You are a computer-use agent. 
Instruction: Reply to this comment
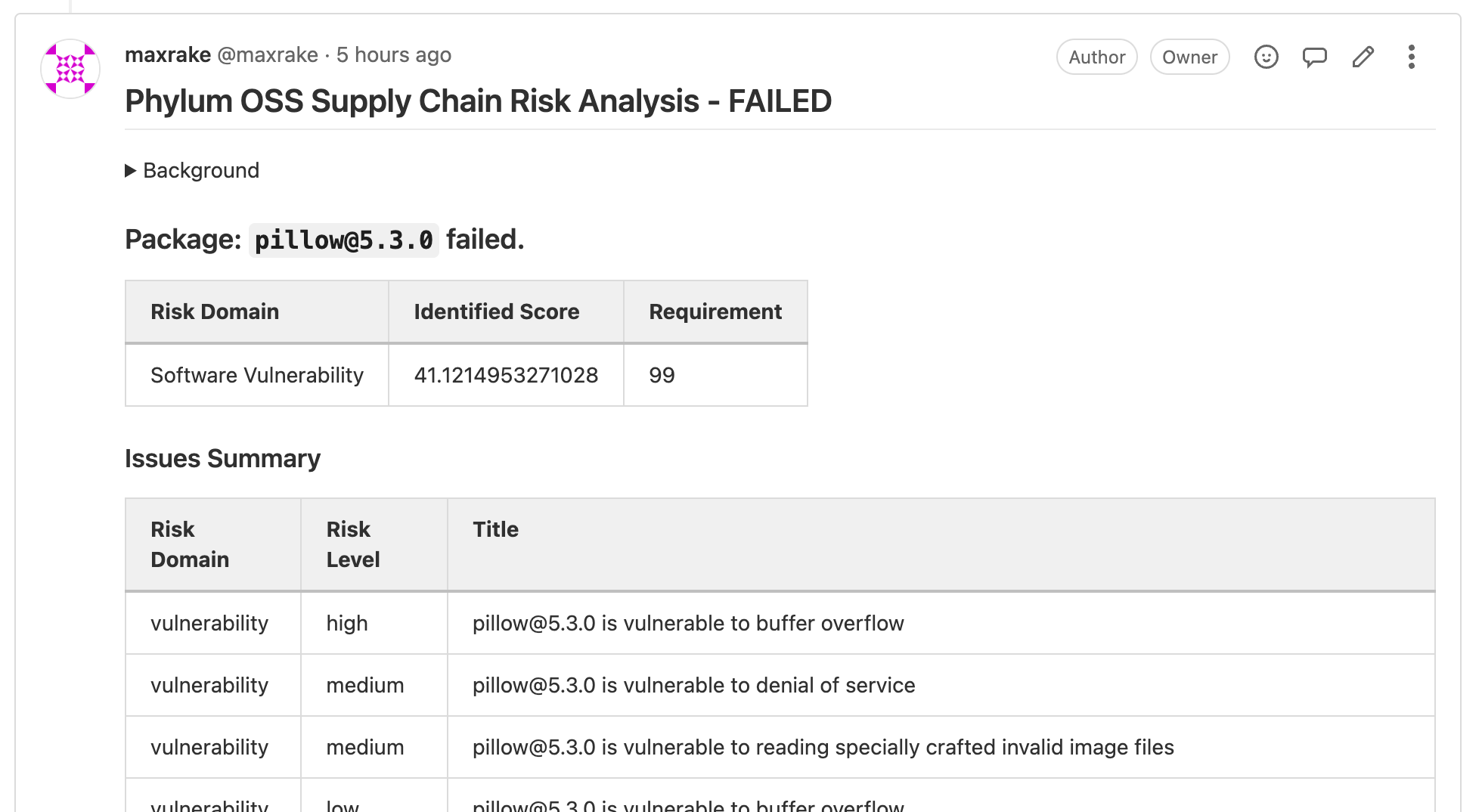coord(1314,57)
